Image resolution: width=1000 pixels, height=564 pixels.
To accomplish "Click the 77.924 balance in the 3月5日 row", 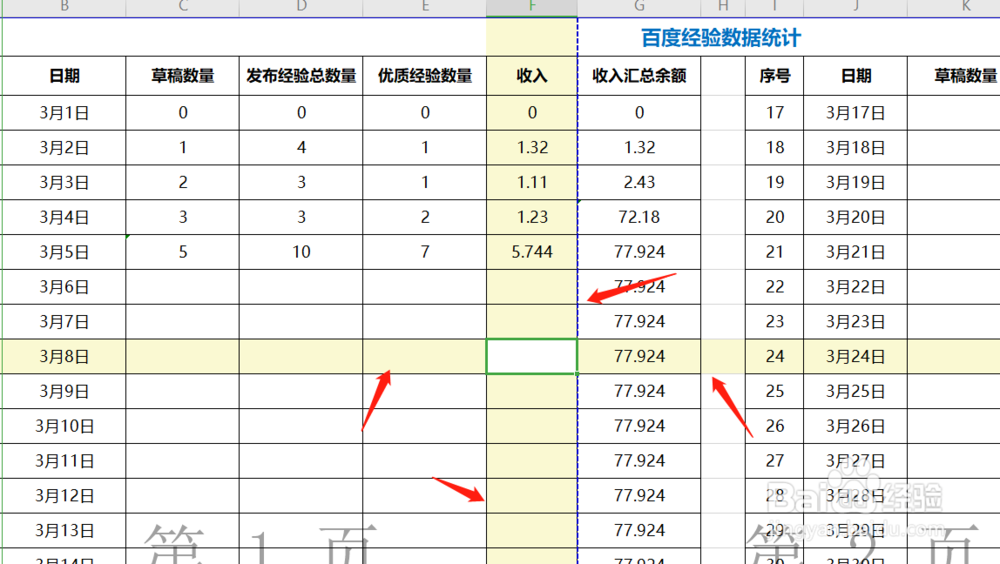I will point(639,252).
